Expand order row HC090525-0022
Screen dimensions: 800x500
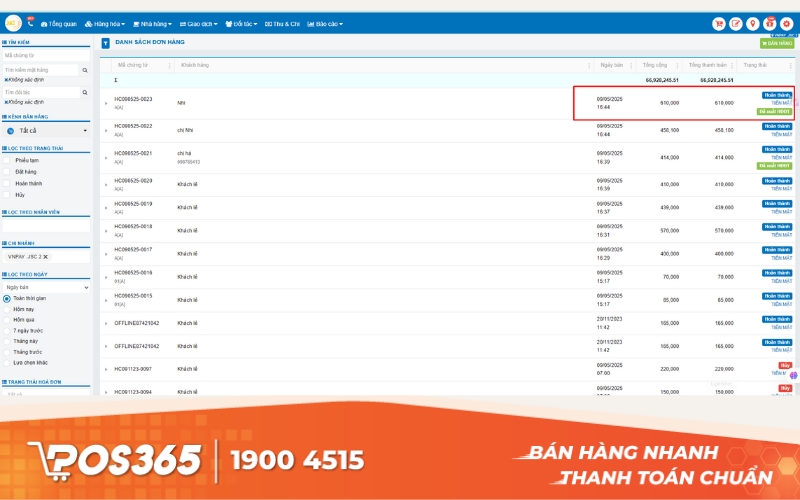click(x=106, y=131)
